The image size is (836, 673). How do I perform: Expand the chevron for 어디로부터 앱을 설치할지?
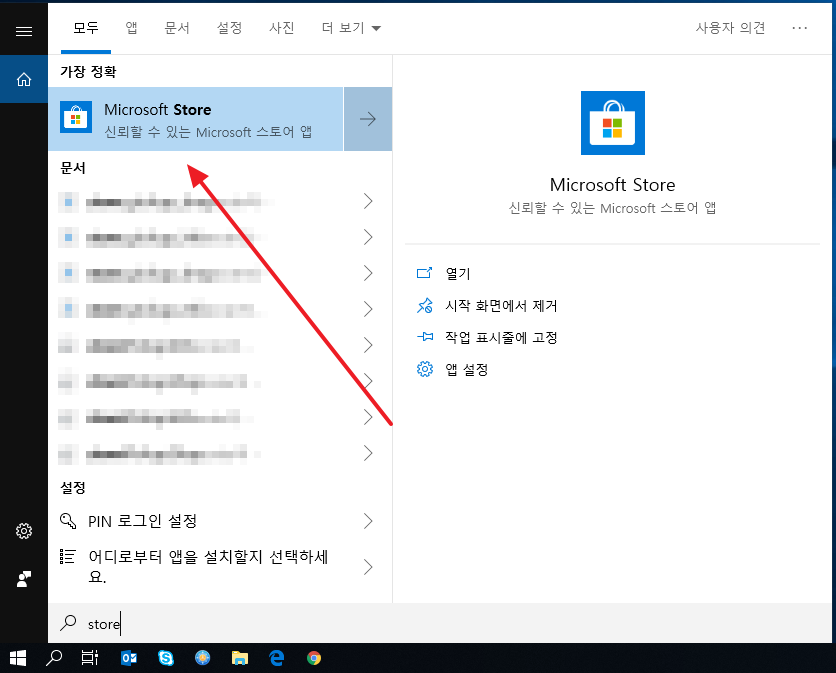[368, 567]
